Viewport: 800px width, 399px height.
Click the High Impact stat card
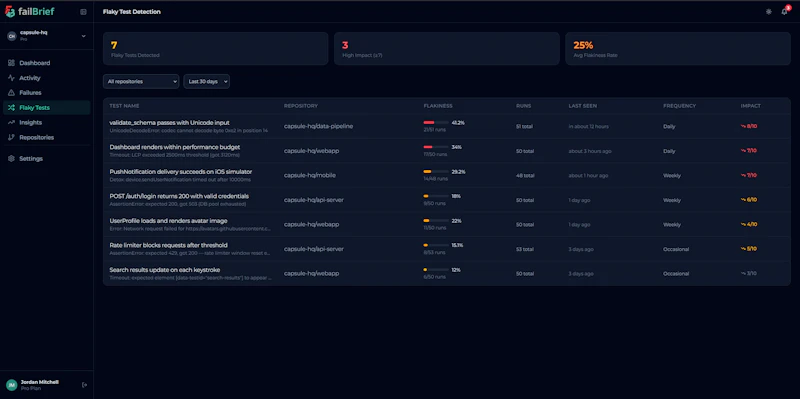coord(446,48)
